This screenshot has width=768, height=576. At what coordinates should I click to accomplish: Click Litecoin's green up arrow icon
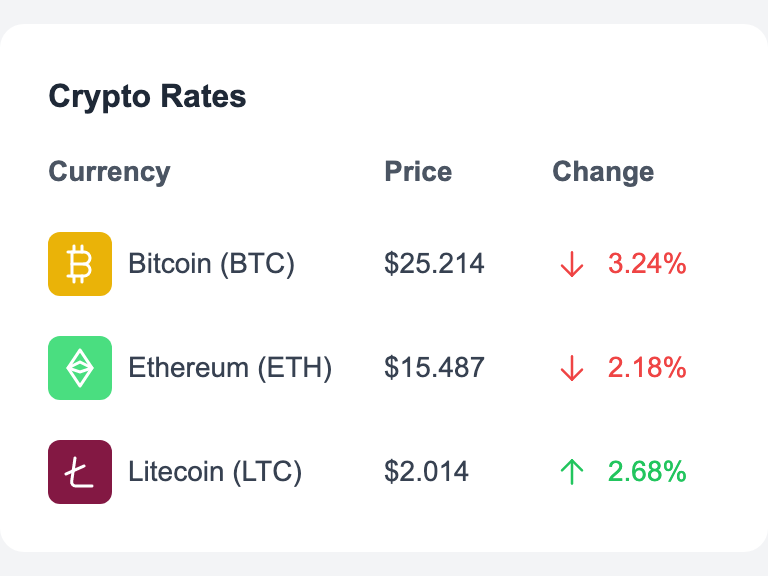click(572, 472)
